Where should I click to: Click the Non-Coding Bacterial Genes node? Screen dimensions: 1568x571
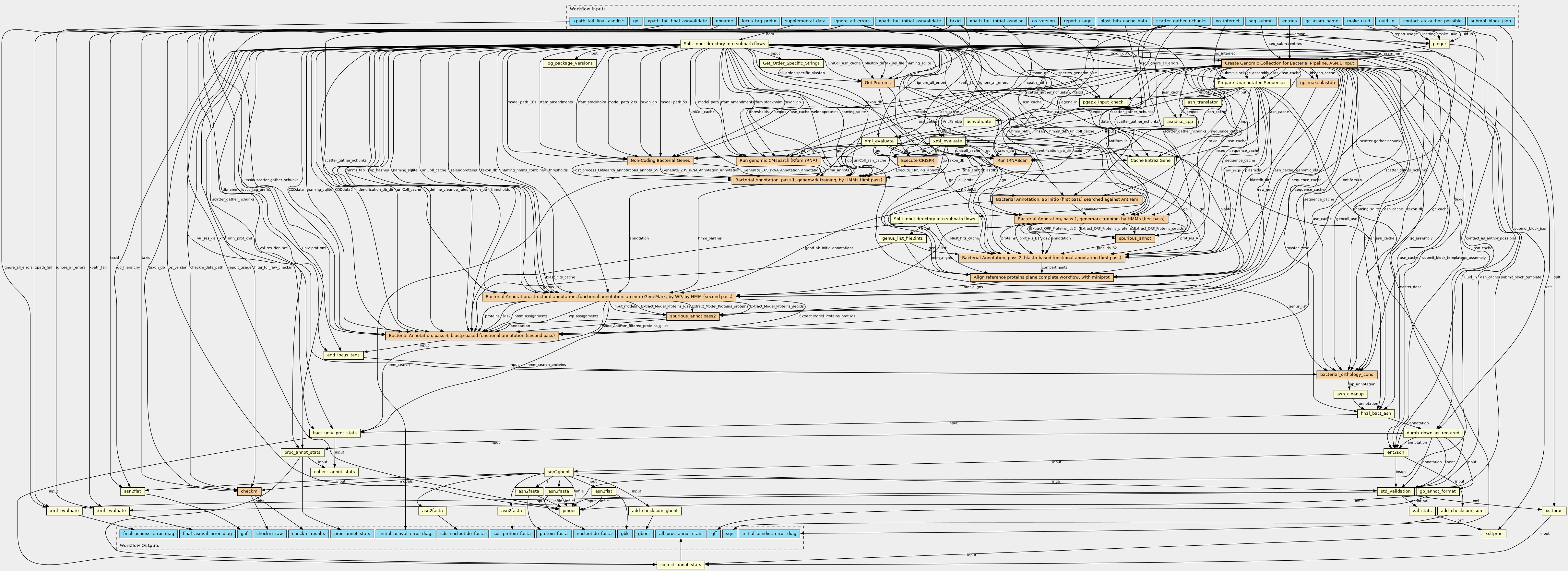(x=660, y=161)
